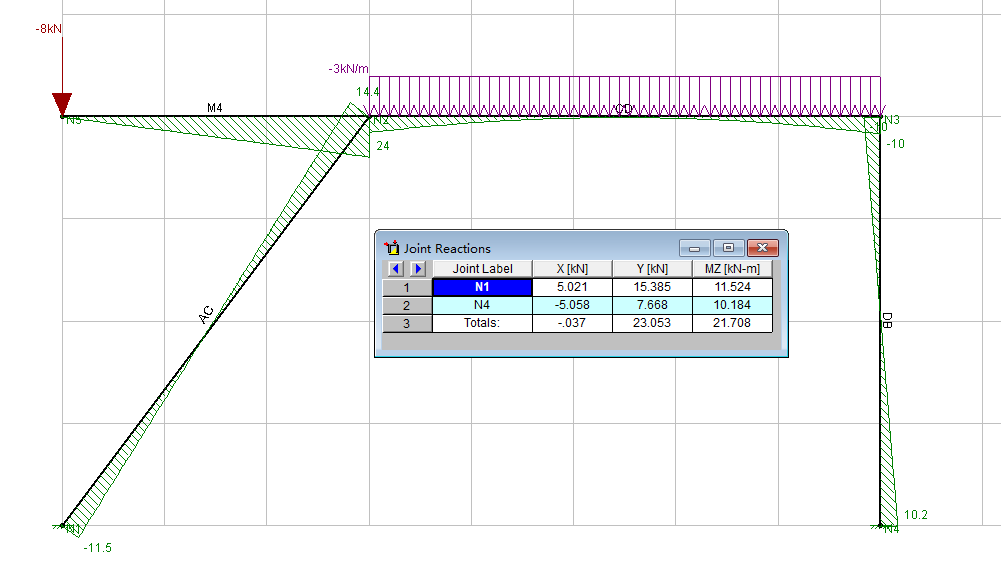Select row 1 header in reactions table
1001x579 pixels.
(407, 287)
